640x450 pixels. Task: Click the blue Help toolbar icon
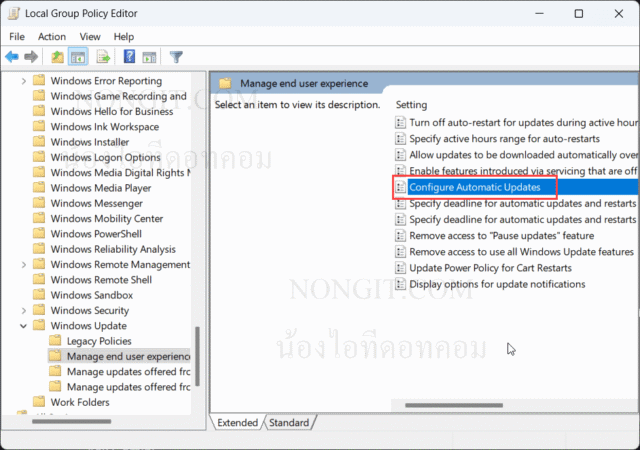click(x=129, y=56)
